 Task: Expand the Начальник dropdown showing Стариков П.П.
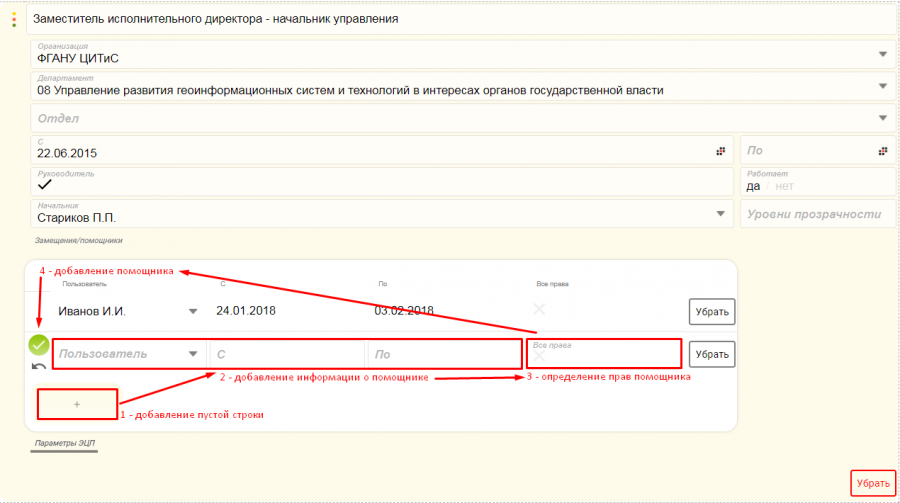coord(722,214)
